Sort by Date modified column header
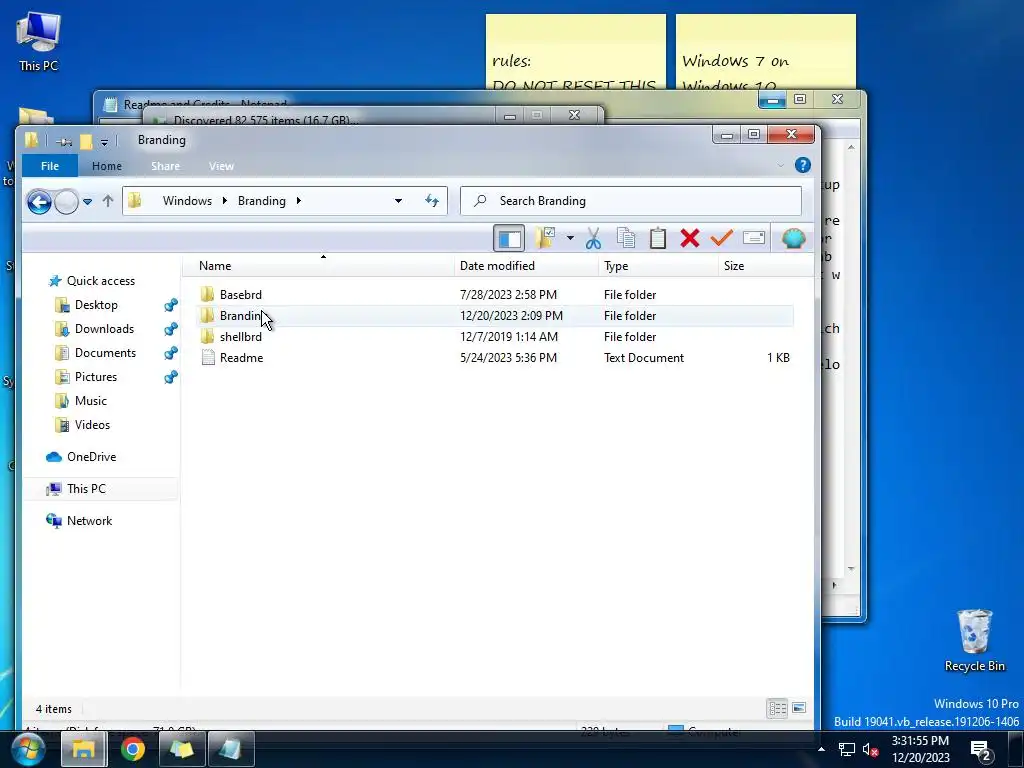1024x768 pixels. (x=526, y=265)
